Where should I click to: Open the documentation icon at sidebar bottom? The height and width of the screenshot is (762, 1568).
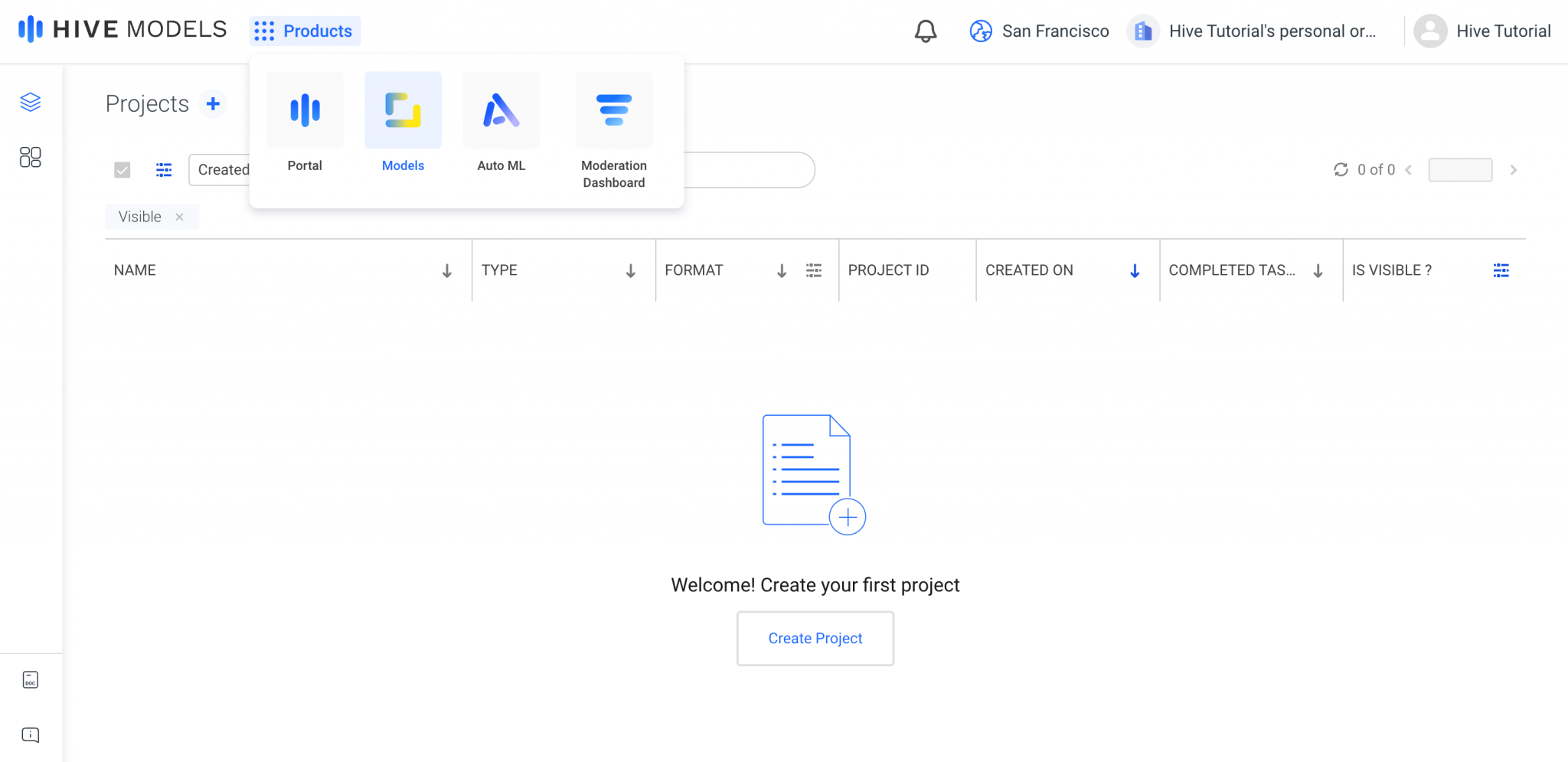[x=30, y=679]
